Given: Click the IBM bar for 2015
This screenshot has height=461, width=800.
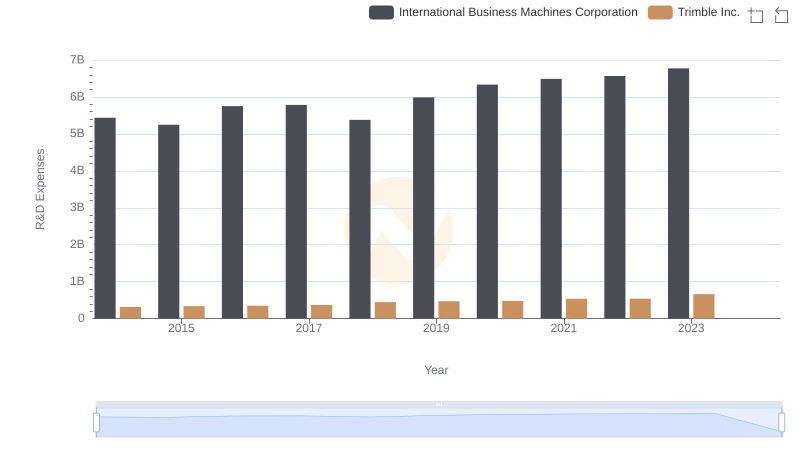Looking at the screenshot, I should 168,221.
